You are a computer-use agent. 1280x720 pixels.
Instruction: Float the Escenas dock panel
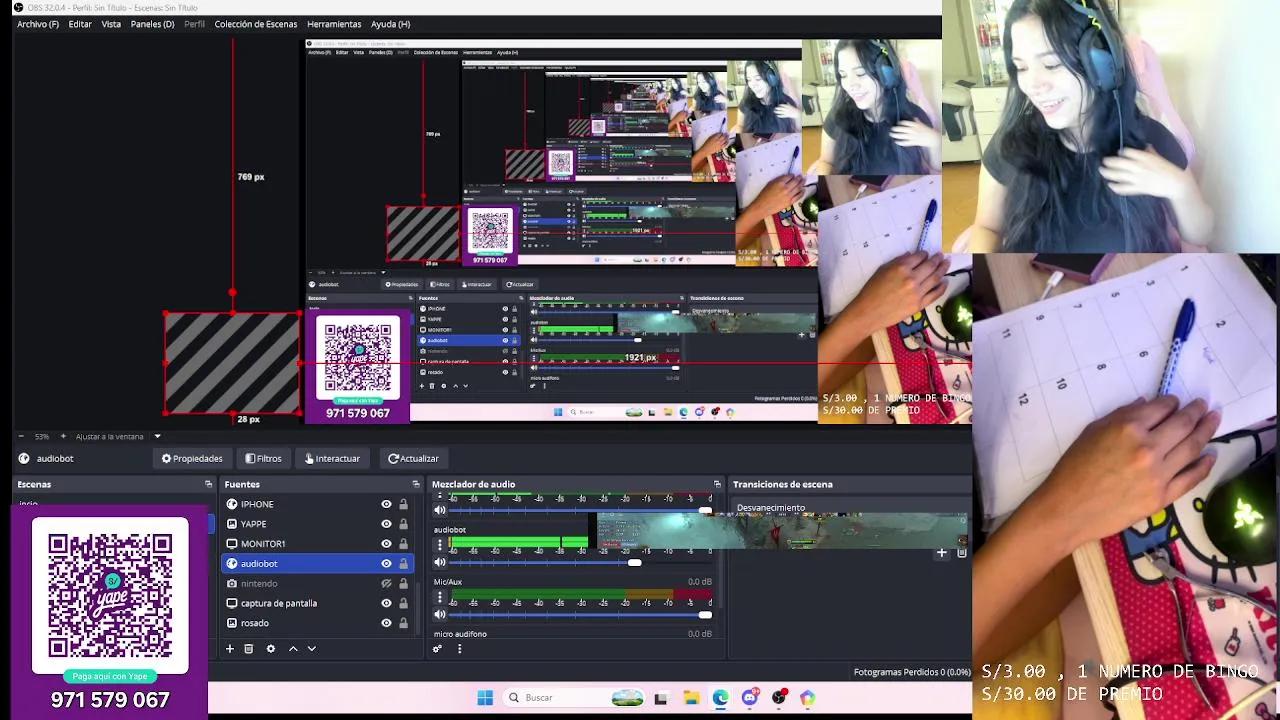(x=208, y=484)
